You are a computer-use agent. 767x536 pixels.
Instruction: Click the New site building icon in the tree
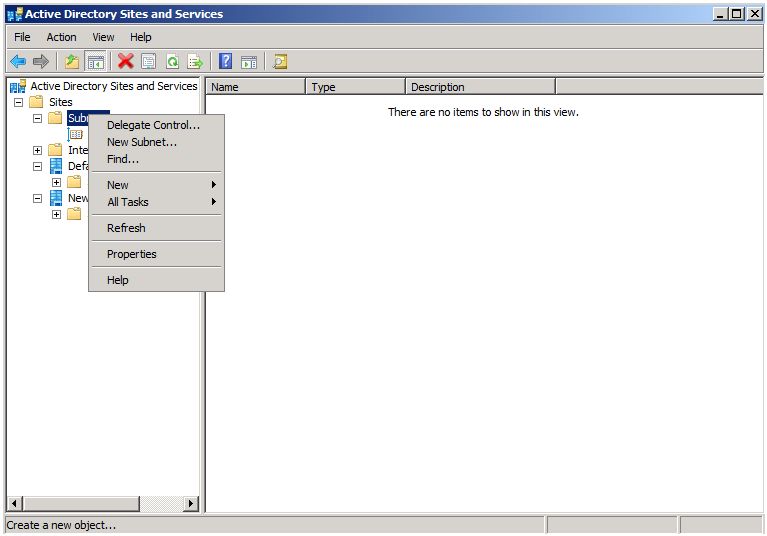tap(56, 198)
